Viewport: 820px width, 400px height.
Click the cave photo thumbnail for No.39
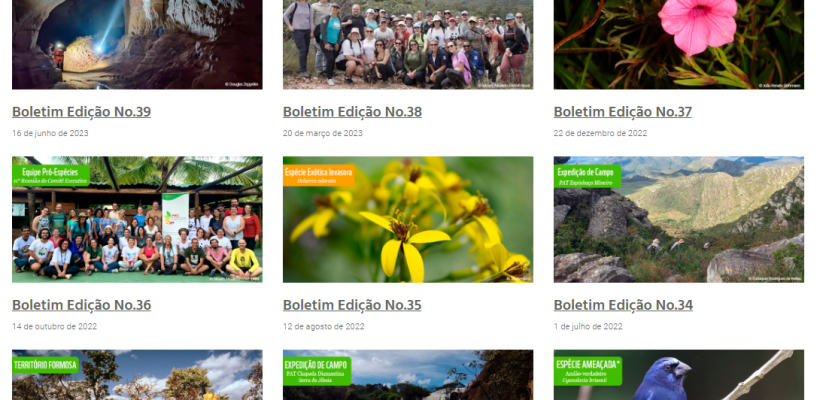(137, 44)
